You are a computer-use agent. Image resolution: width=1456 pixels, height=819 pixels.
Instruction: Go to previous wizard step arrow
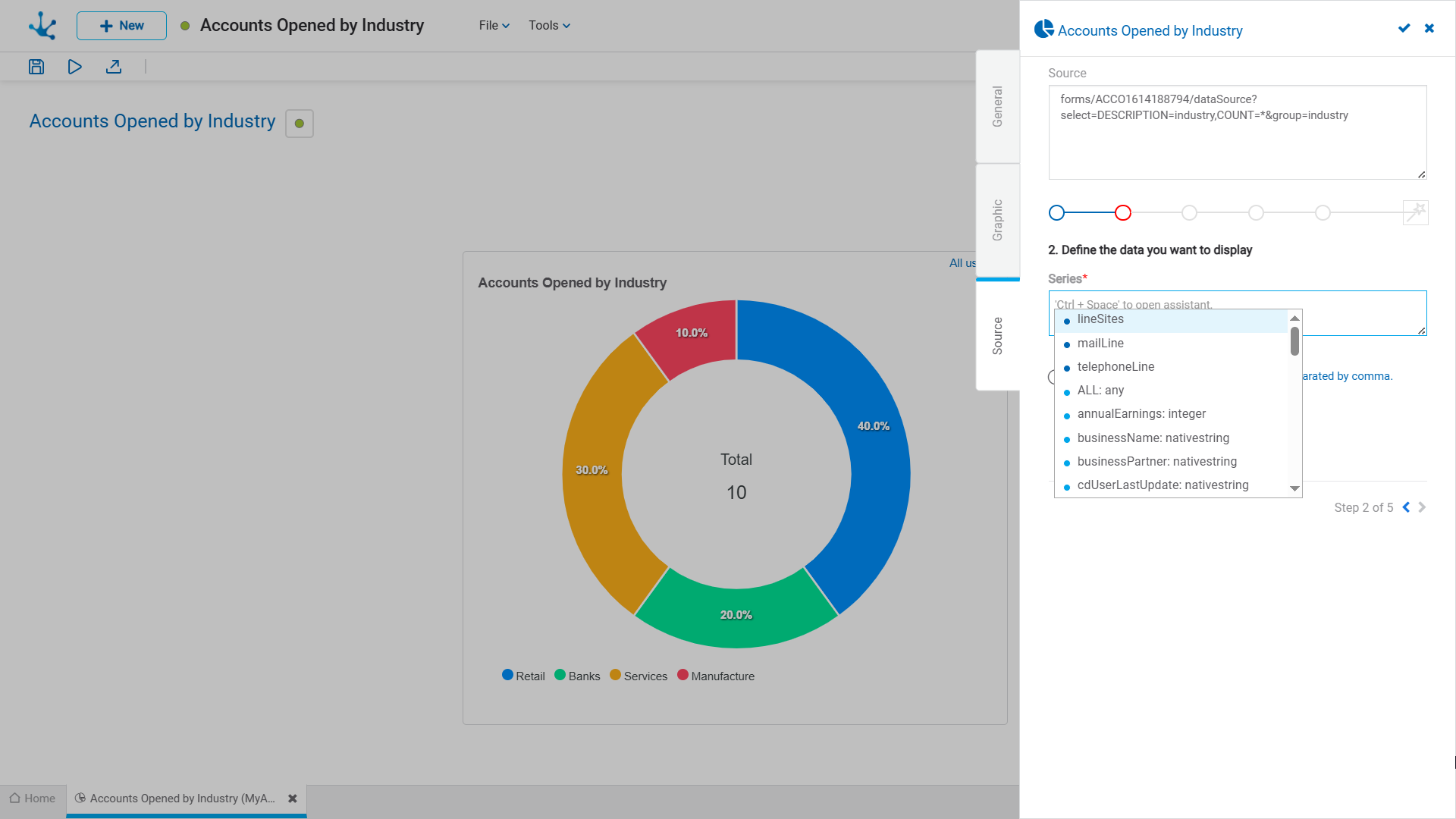coord(1406,507)
